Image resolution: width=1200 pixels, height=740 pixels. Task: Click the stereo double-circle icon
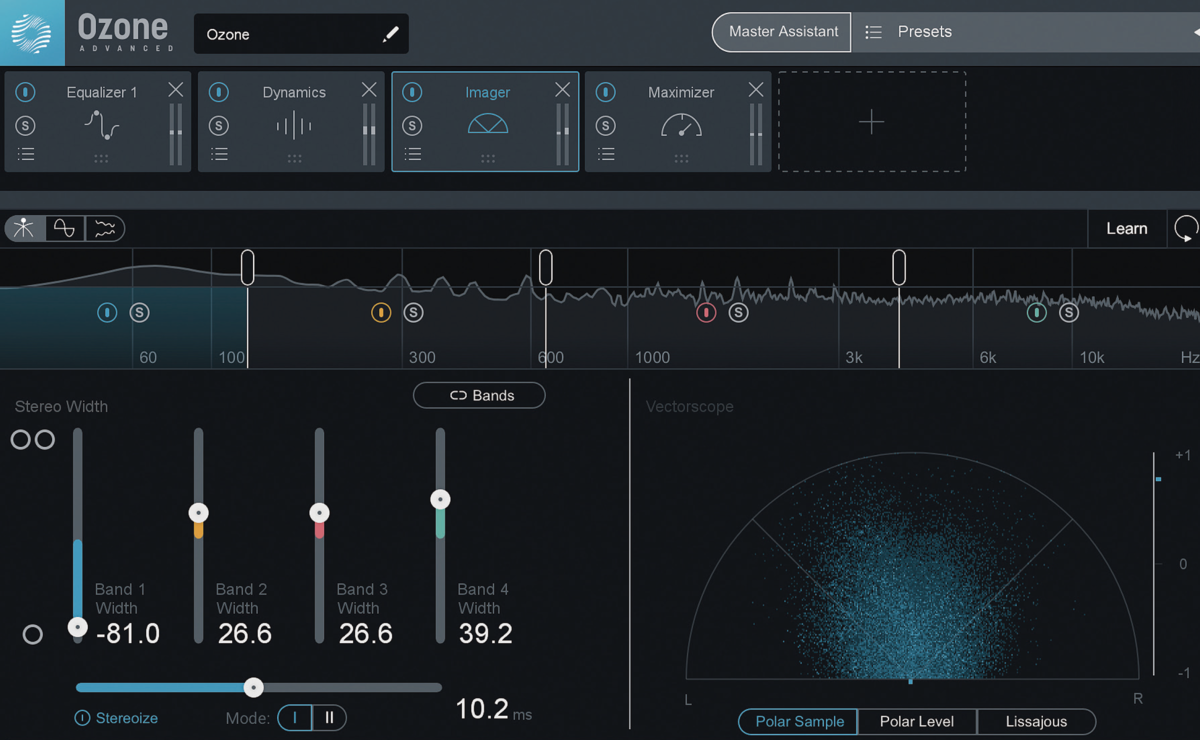point(33,440)
